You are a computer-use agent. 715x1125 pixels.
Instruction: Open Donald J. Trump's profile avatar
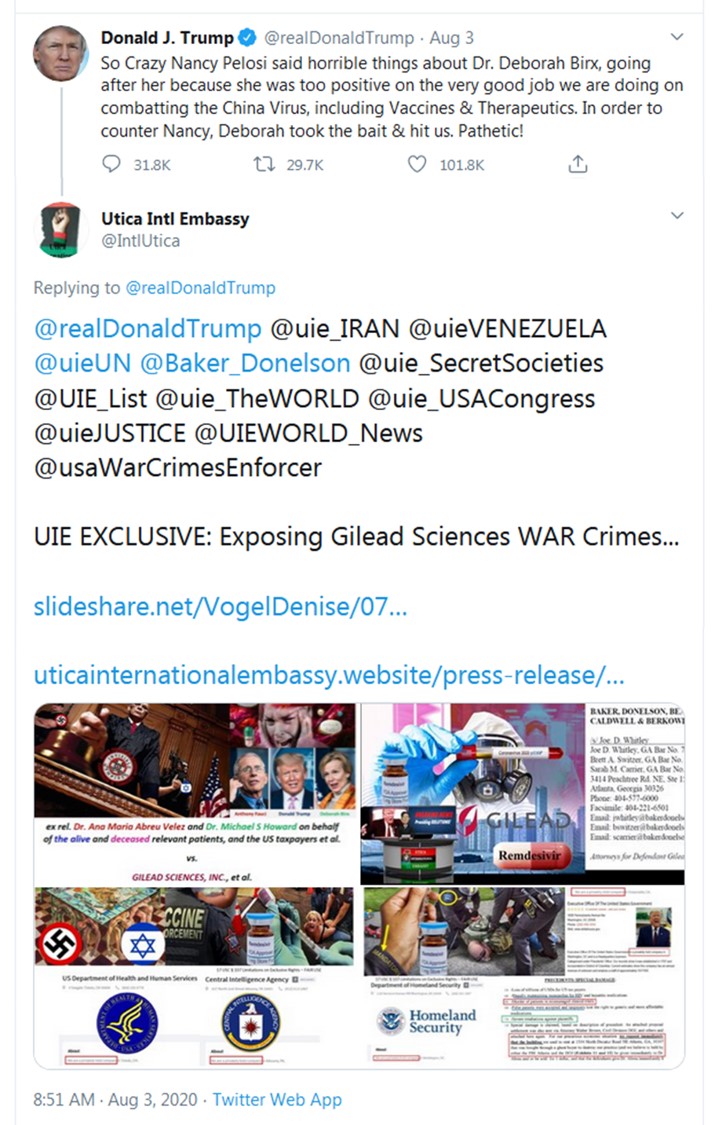(61, 53)
